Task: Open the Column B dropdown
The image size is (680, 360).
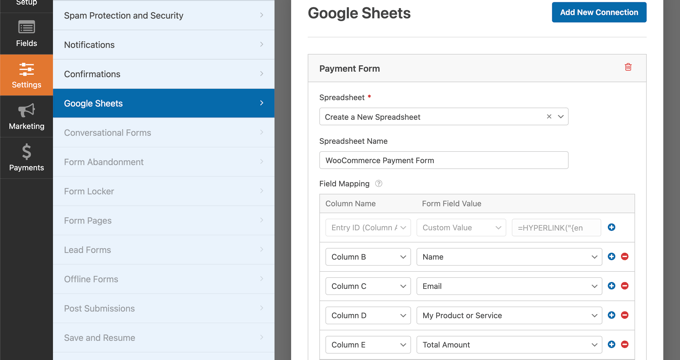Action: 368,257
